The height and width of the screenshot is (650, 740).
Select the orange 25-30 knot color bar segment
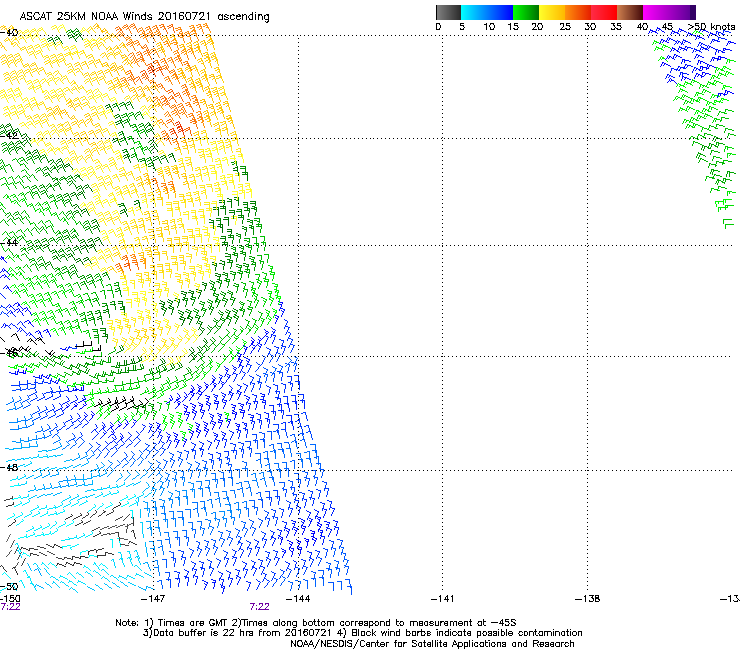[x=578, y=12]
